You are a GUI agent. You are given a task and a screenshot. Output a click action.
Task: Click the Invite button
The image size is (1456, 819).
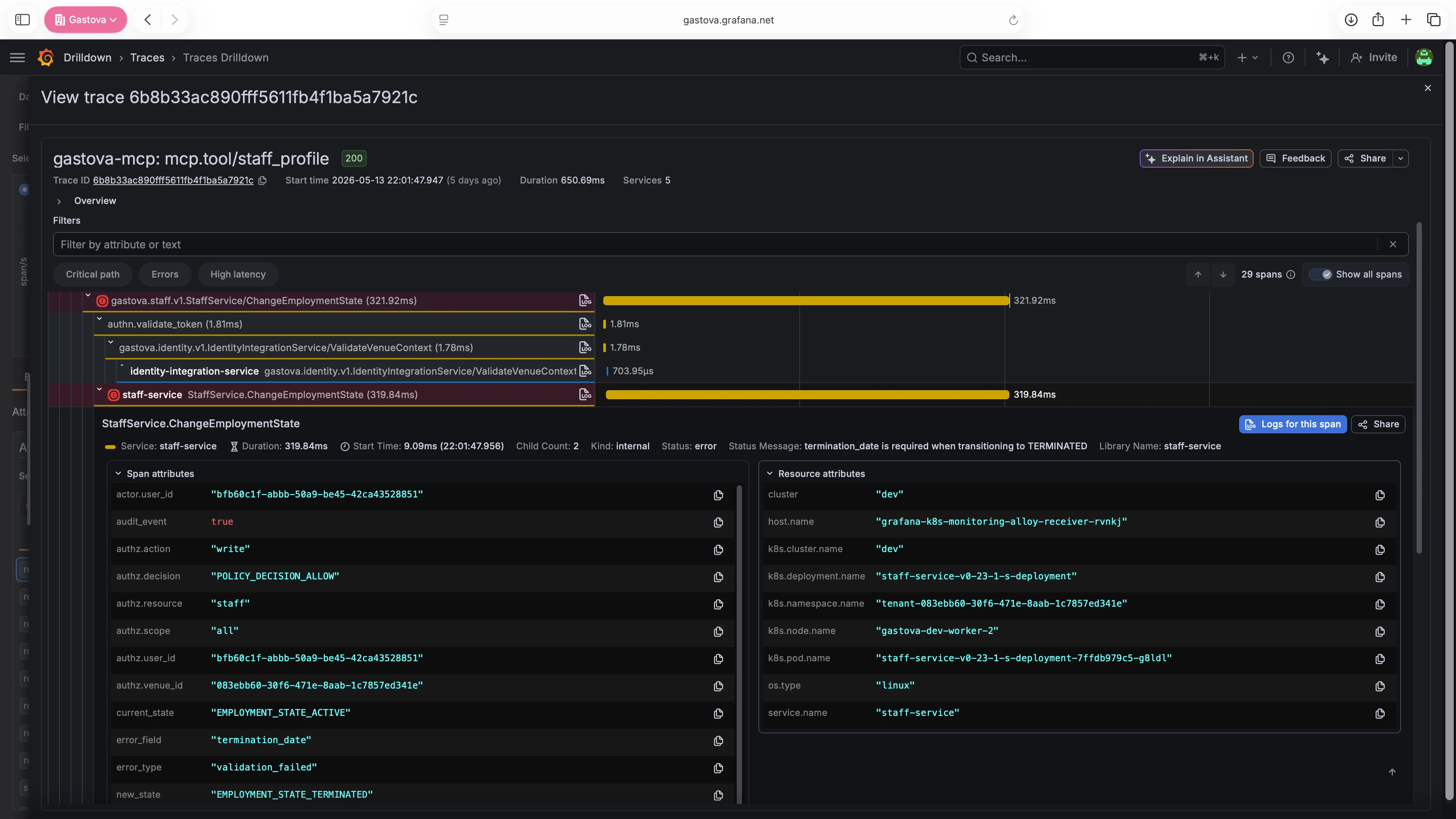point(1374,58)
